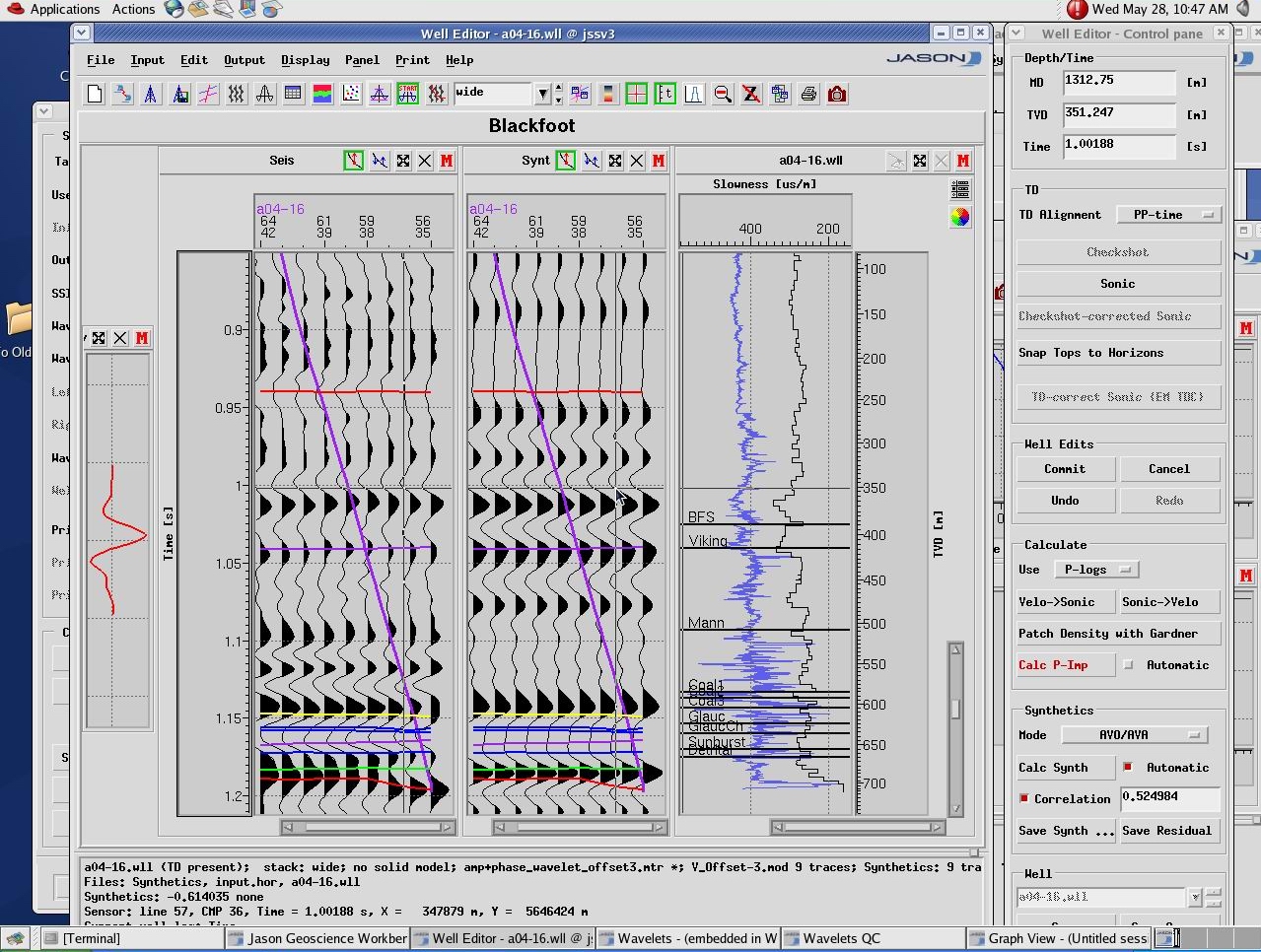
Task: Open the Help menu
Action: [x=459, y=60]
